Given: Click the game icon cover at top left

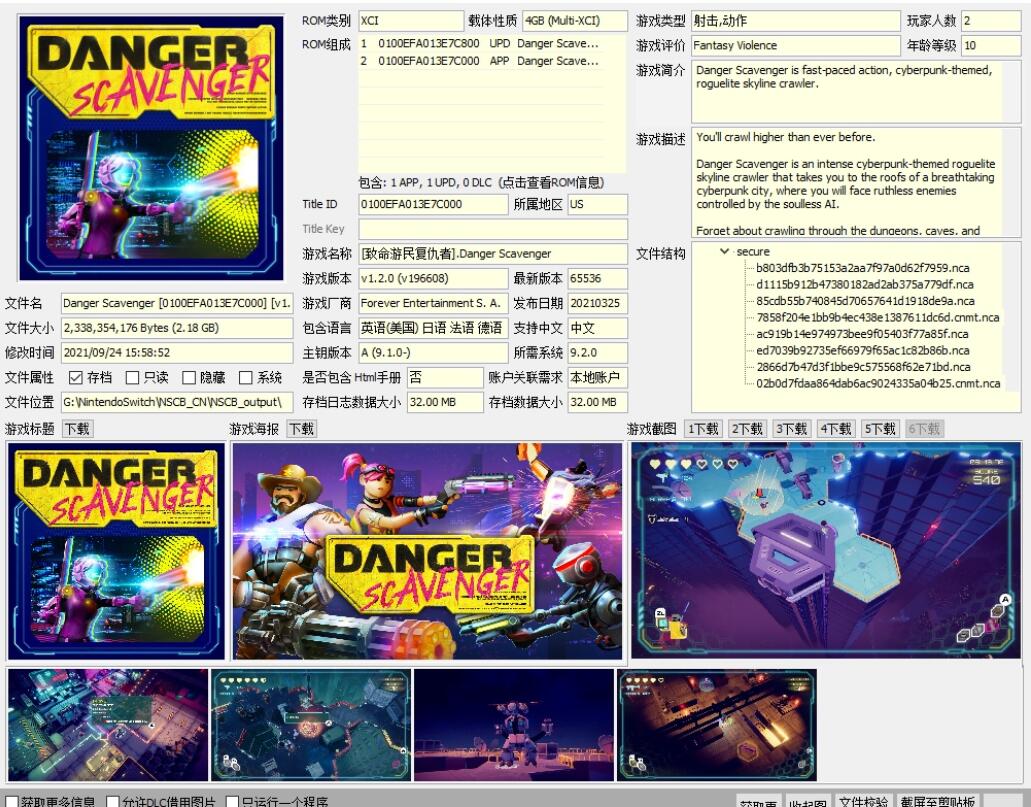Looking at the screenshot, I should (x=151, y=149).
